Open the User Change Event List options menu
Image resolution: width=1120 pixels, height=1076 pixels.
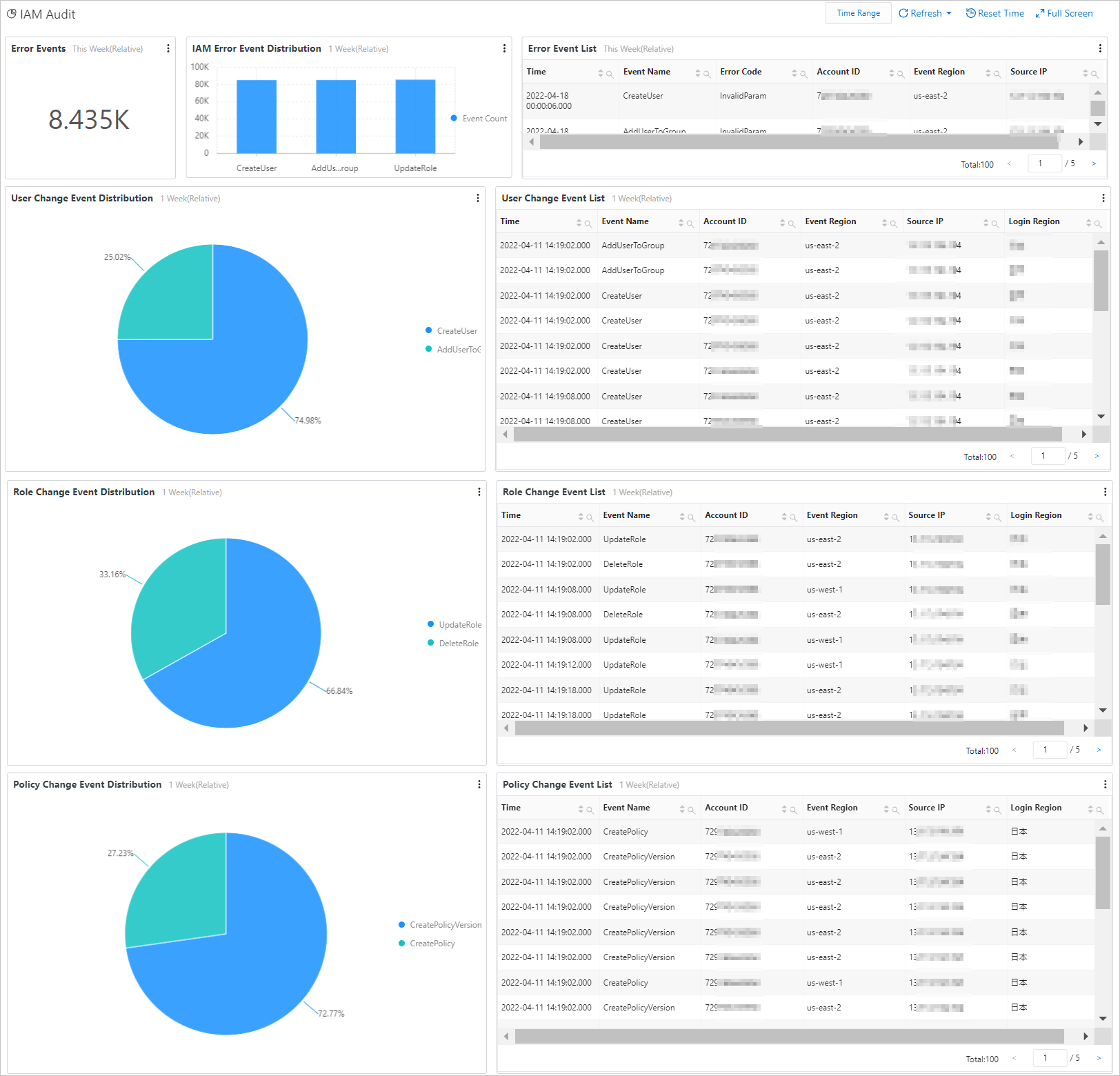1103,198
